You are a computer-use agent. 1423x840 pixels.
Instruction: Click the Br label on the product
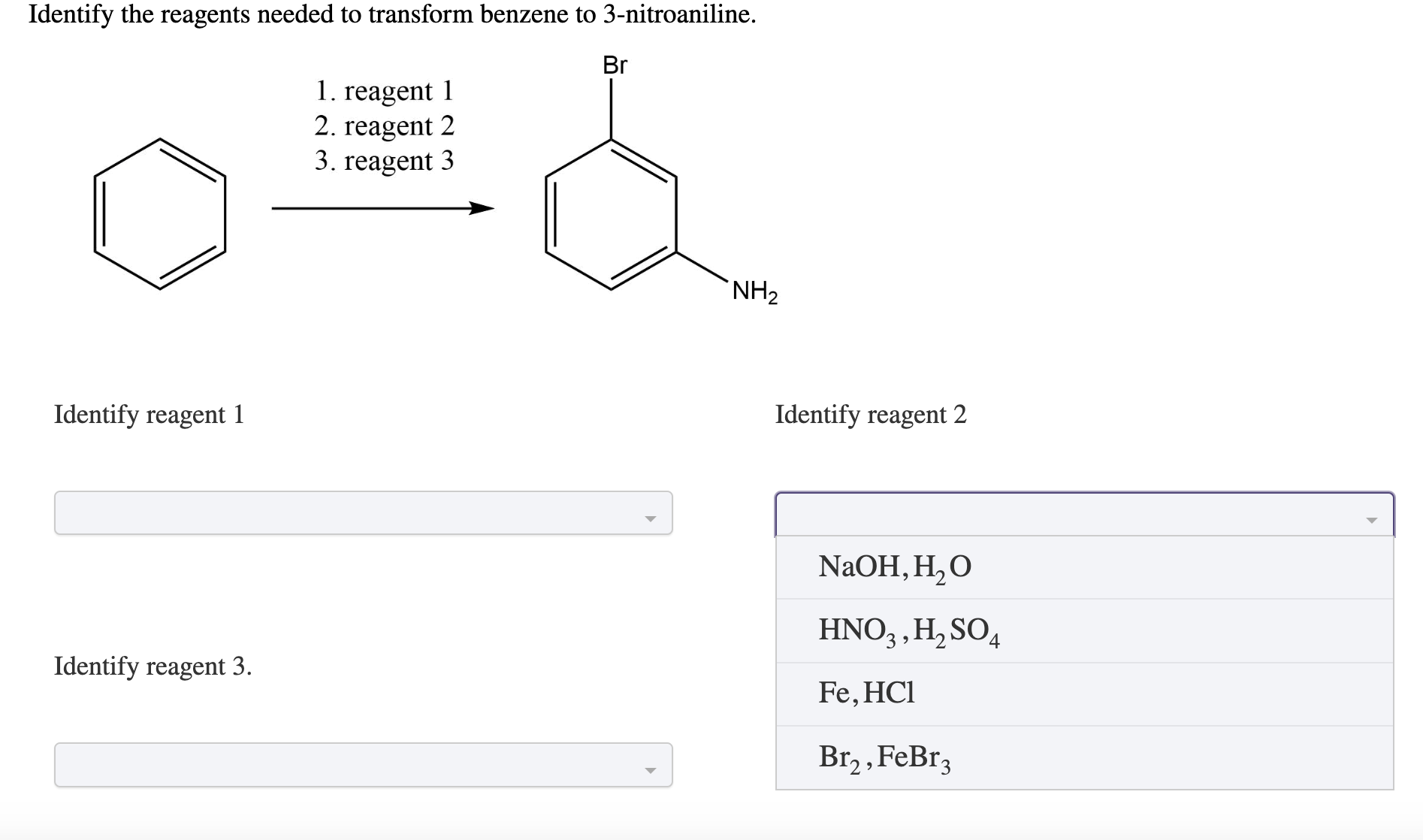click(614, 66)
